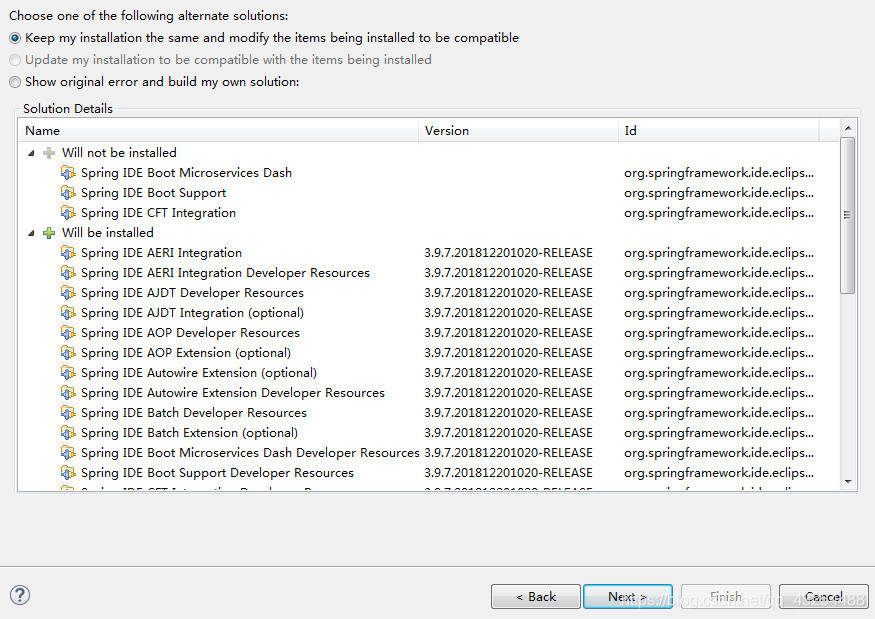Image resolution: width=875 pixels, height=619 pixels.
Task: Click icon beside Spring IDE Autowire Extension Developer Resources
Action: click(x=68, y=393)
